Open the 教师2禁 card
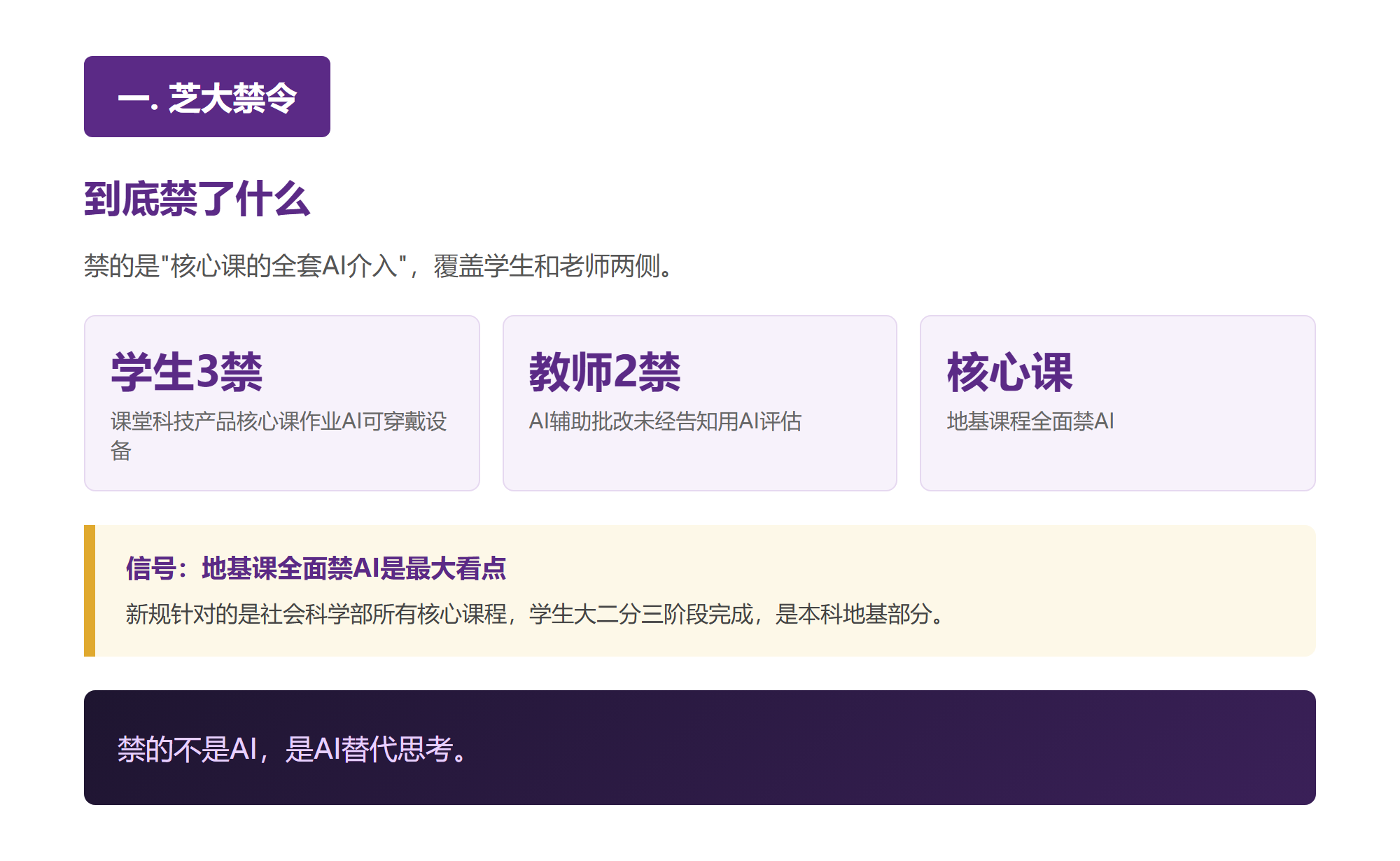The width and height of the screenshot is (1400, 861). (700, 403)
